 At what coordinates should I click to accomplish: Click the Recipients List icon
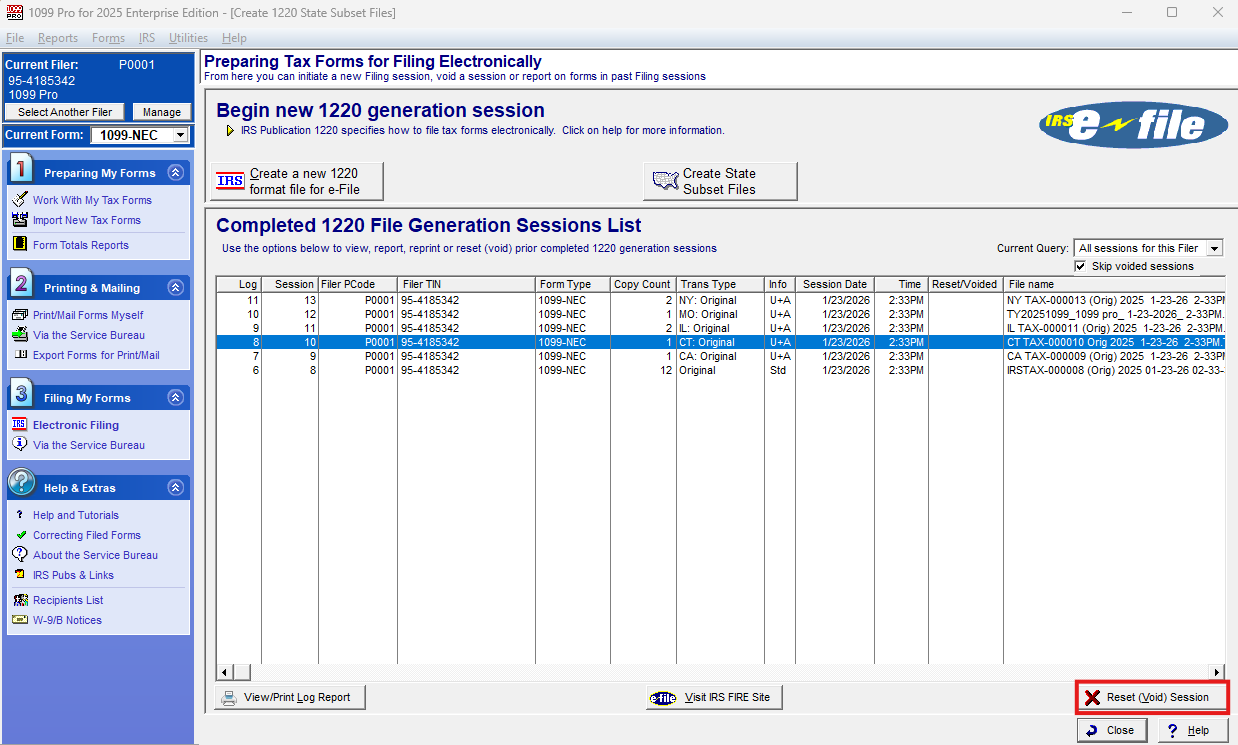[20, 600]
